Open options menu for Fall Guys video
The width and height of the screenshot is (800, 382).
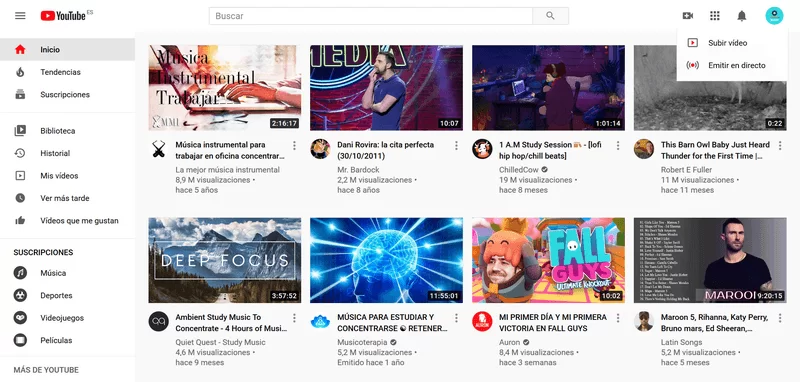[618, 318]
